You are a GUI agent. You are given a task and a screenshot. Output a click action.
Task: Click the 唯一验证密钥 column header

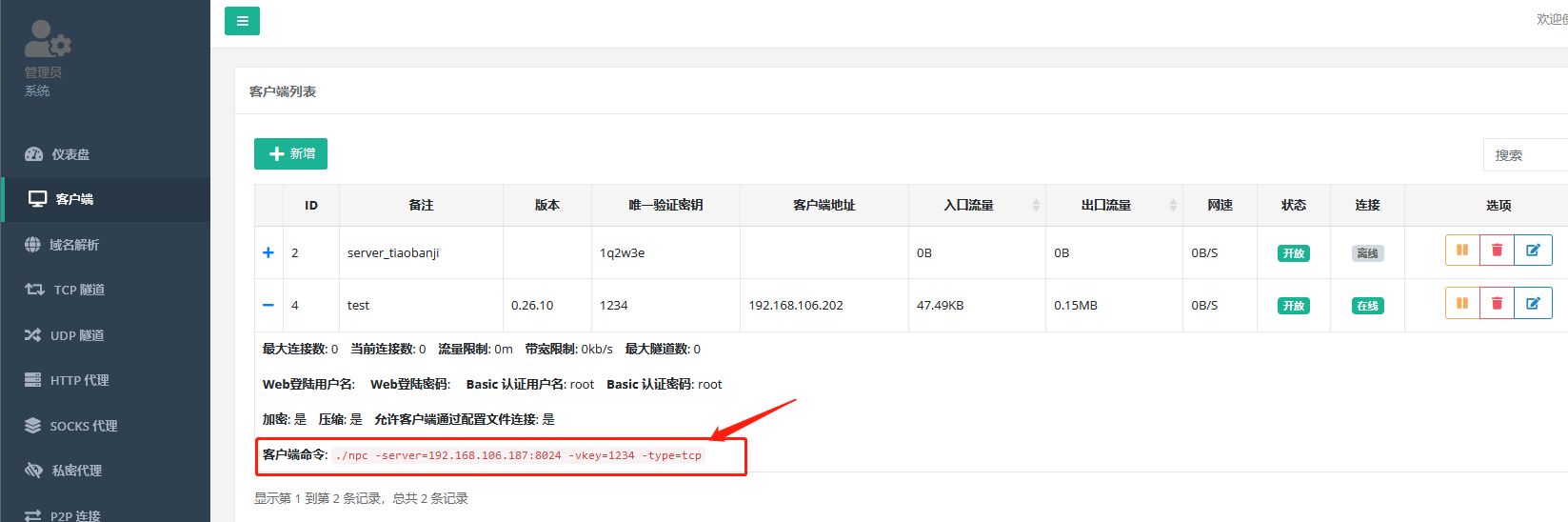(665, 205)
